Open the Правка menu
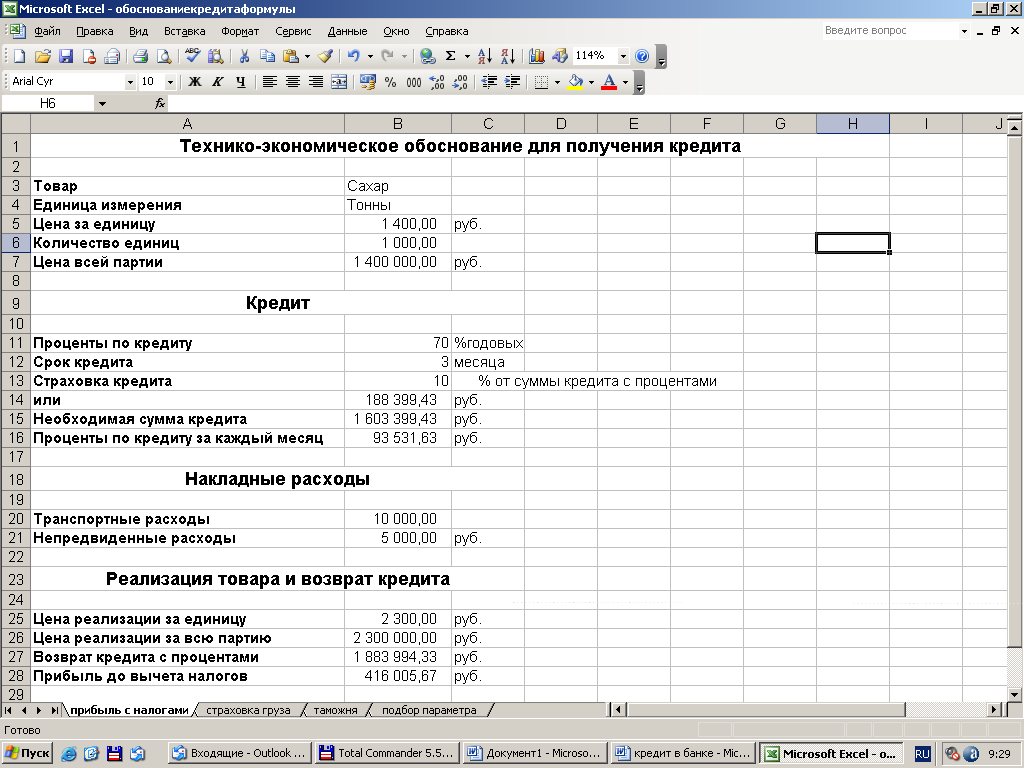Image resolution: width=1024 pixels, height=768 pixels. coord(94,31)
